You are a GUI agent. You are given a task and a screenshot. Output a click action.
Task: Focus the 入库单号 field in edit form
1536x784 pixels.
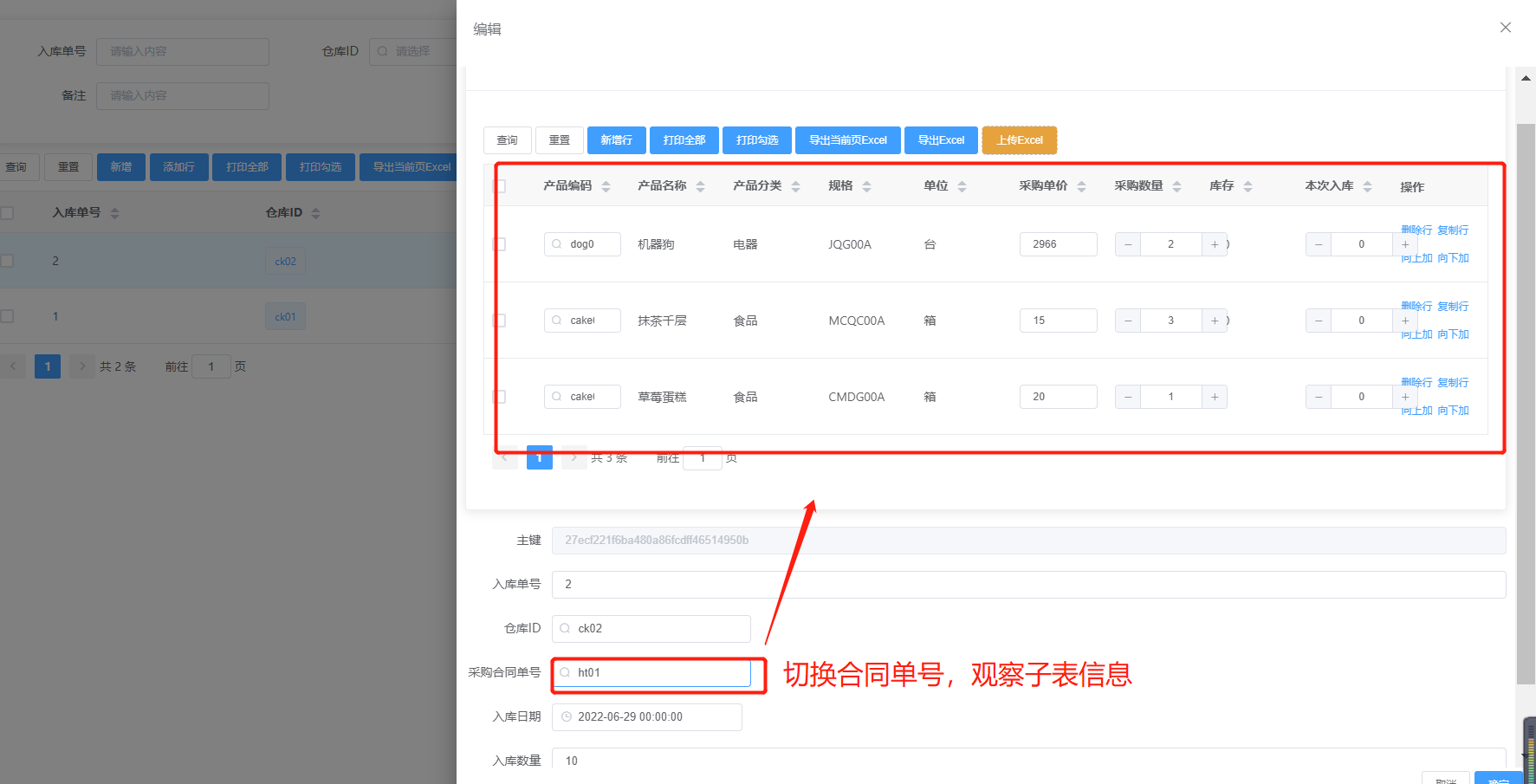coord(1029,584)
